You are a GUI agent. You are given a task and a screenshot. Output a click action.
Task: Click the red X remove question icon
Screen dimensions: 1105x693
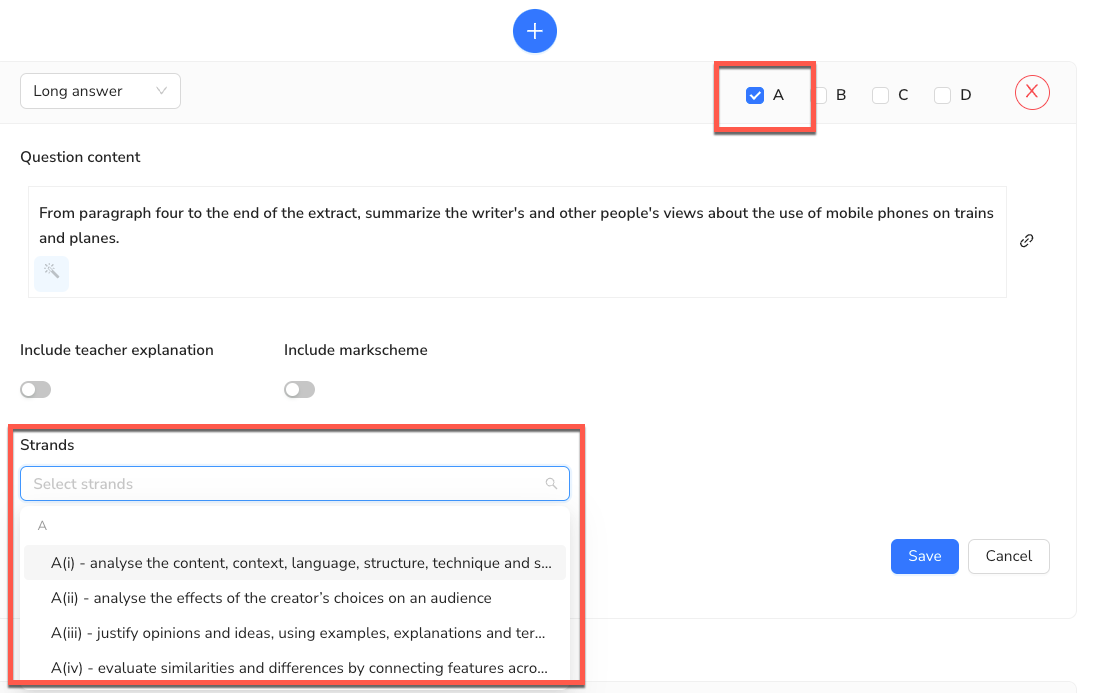1032,93
